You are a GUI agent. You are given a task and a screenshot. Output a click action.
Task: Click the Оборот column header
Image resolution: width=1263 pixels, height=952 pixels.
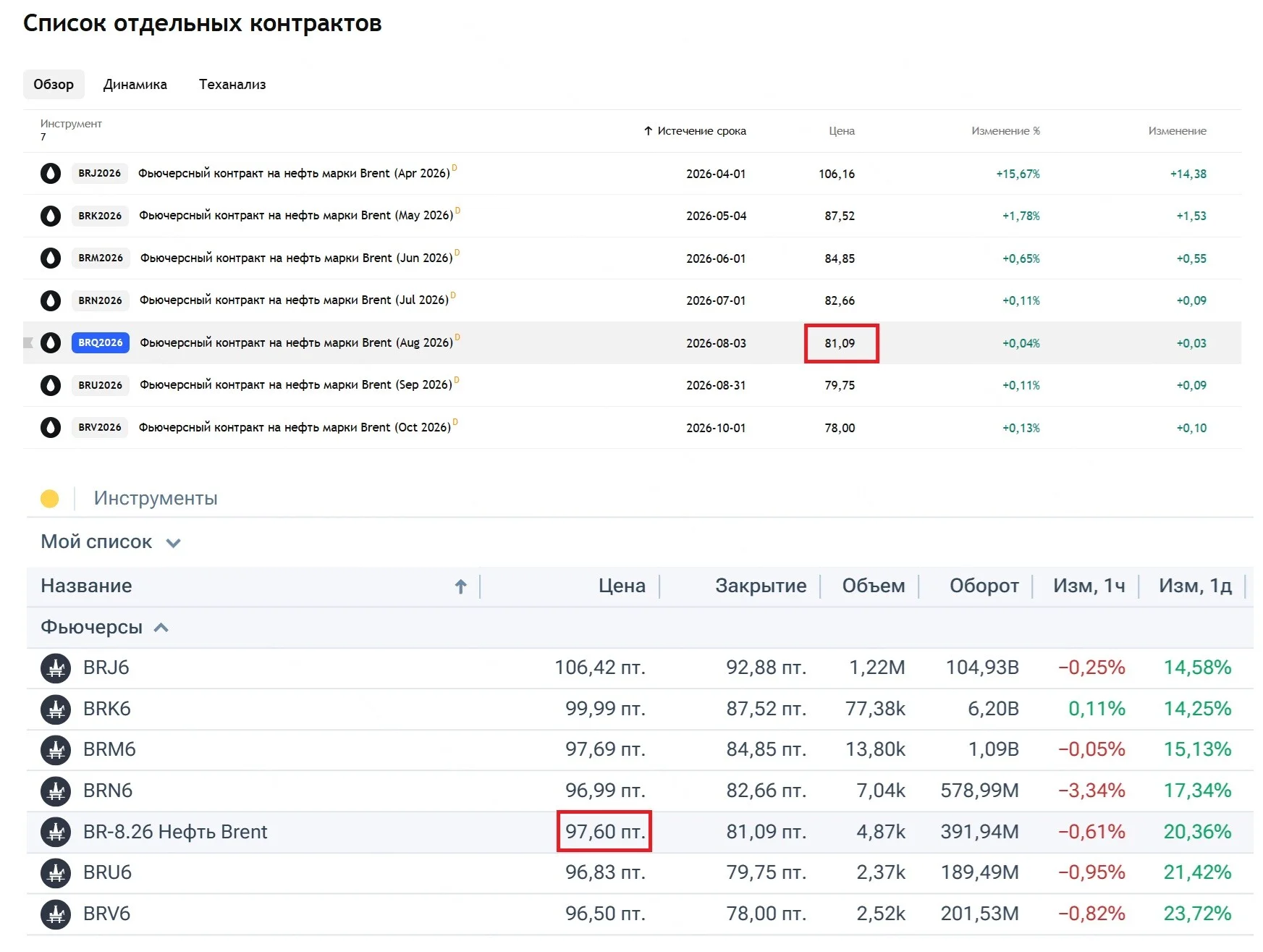(984, 586)
